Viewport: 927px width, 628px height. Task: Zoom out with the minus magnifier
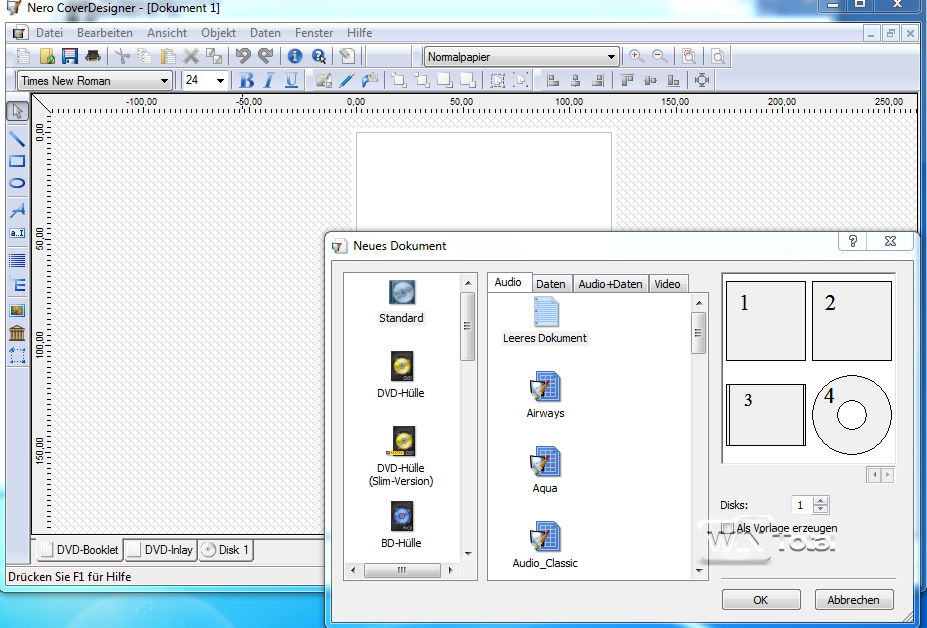(659, 57)
